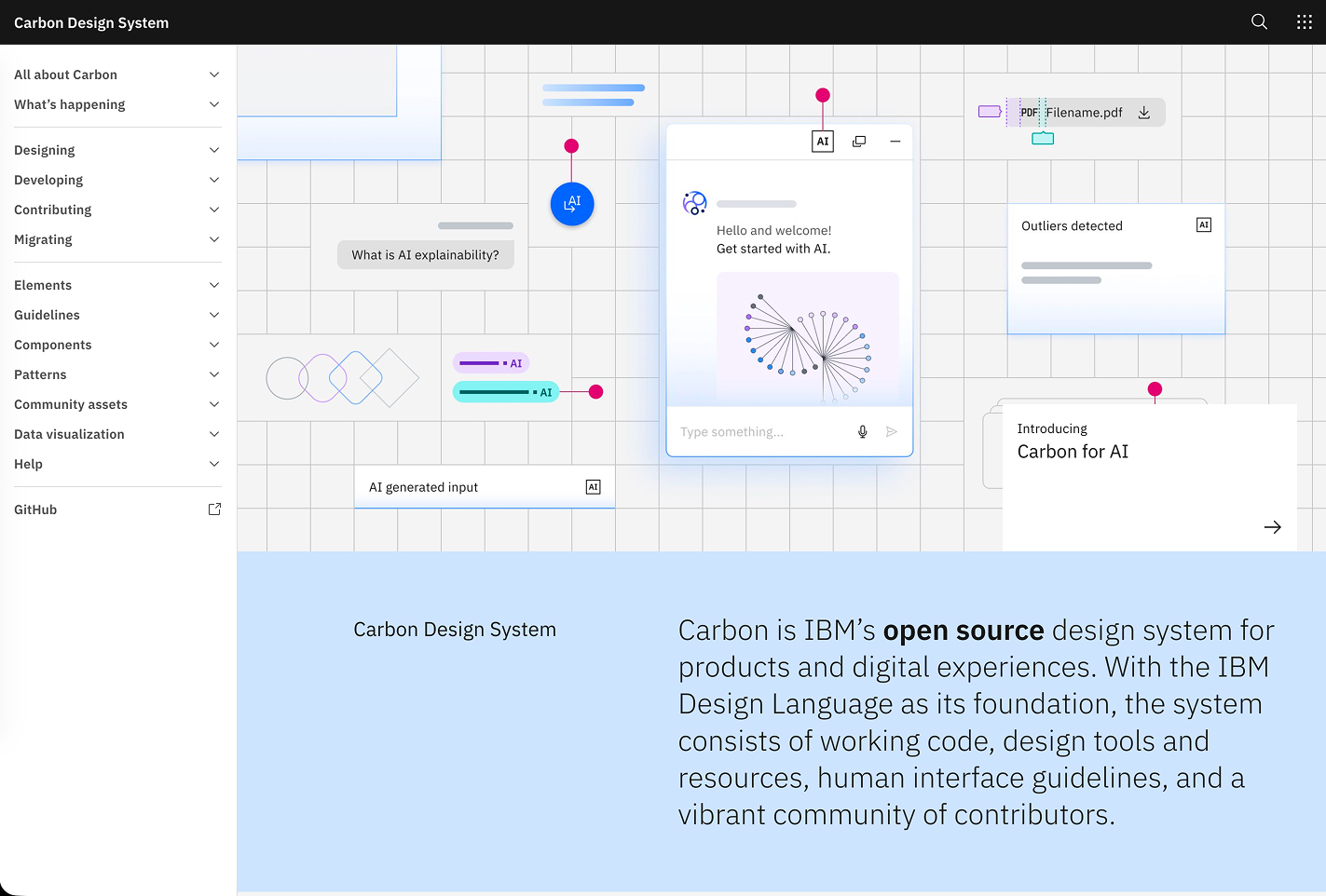Viewport: 1326px width, 896px height.
Task: Click the AI label icon in the chat header
Action: tap(823, 141)
